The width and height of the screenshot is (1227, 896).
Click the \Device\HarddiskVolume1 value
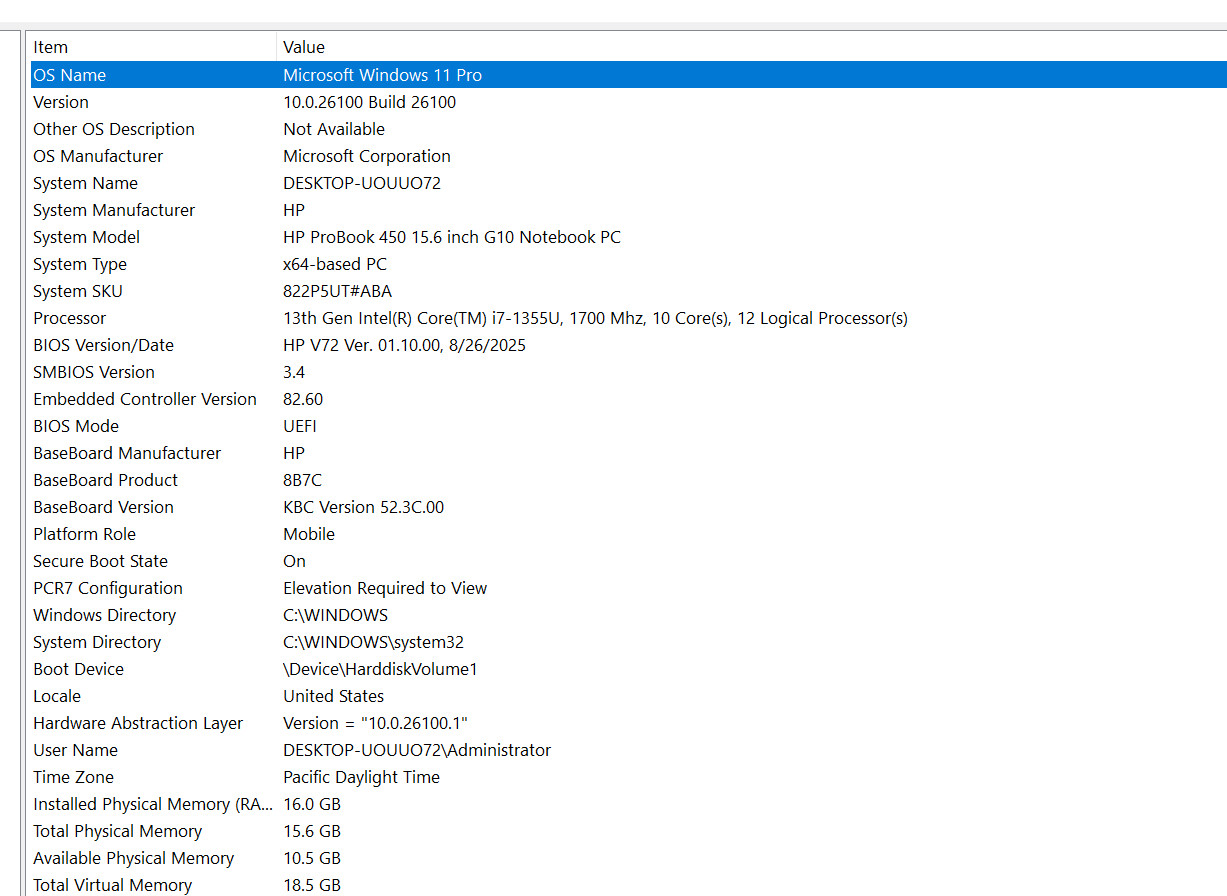tap(380, 669)
